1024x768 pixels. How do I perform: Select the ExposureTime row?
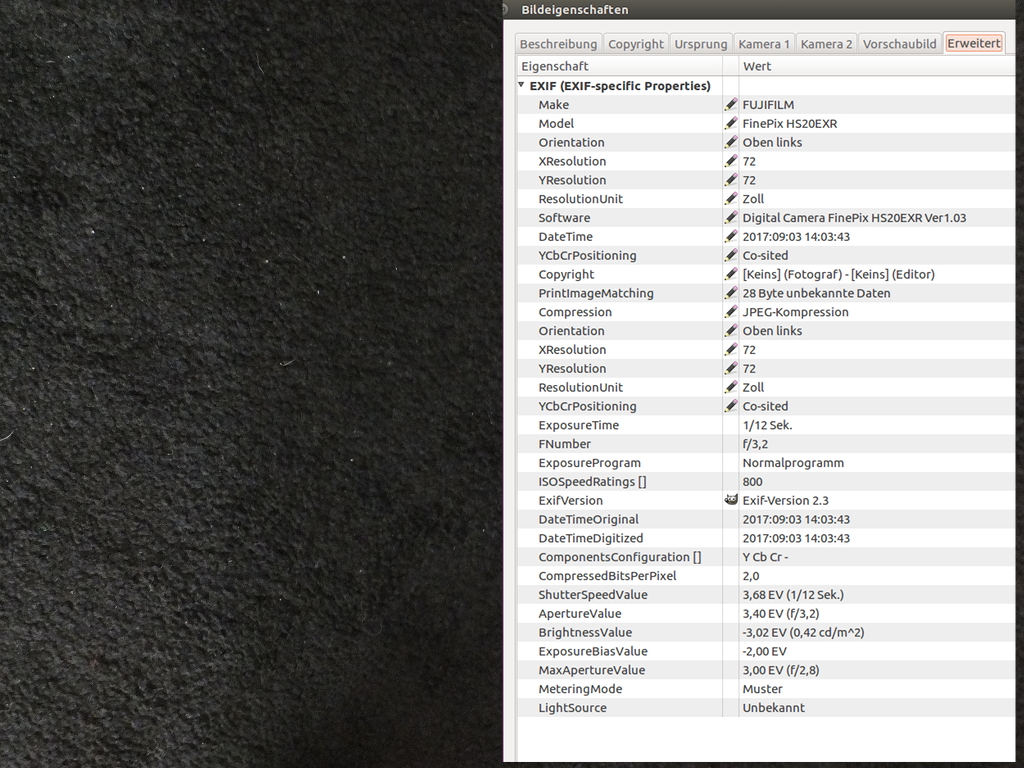coord(765,425)
